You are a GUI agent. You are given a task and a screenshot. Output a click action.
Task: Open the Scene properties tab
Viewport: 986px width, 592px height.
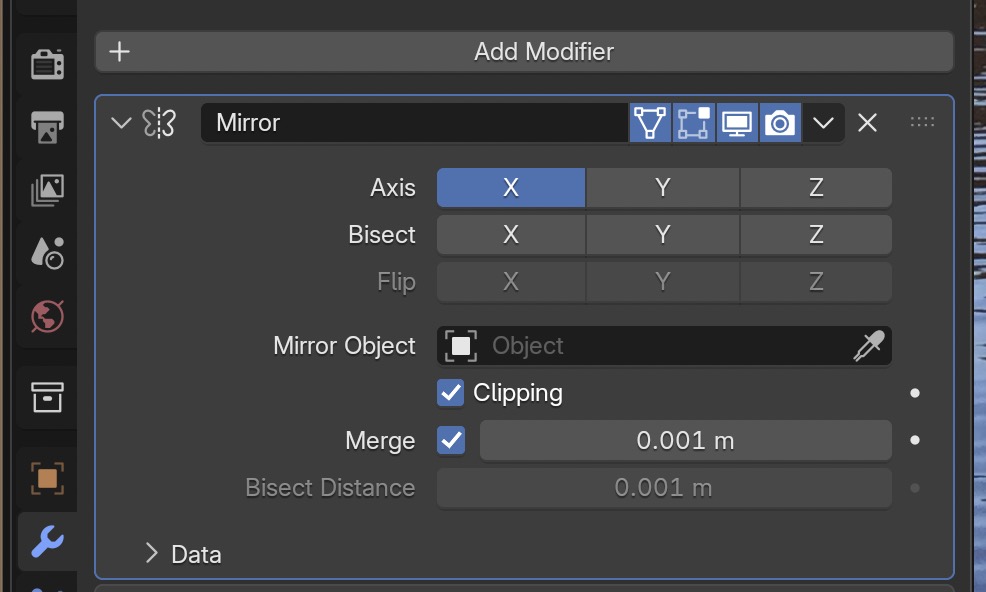tap(47, 253)
